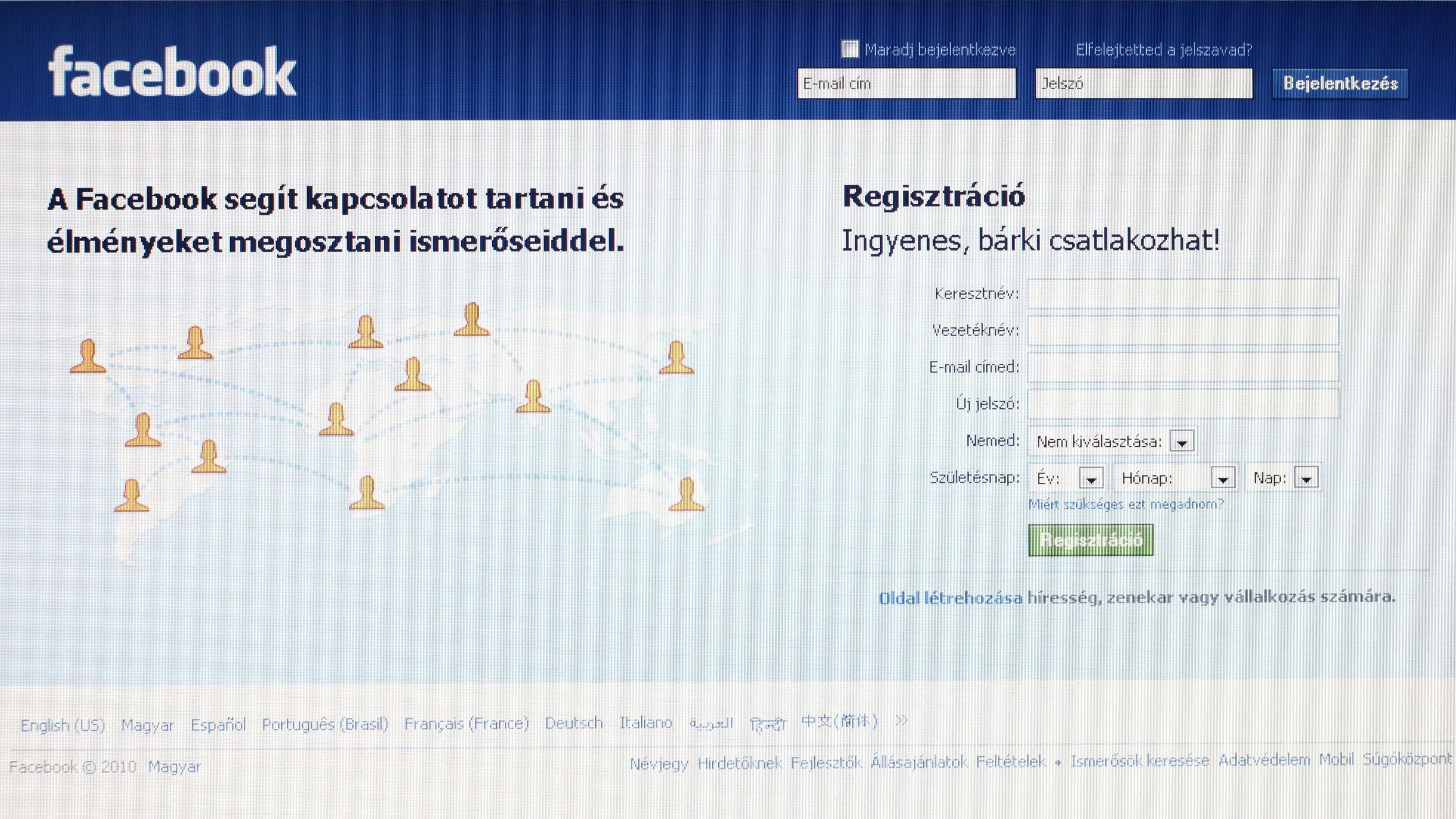Open 'Miért szükséges ezt megadnom?' link
The image size is (1456, 819).
1126,504
